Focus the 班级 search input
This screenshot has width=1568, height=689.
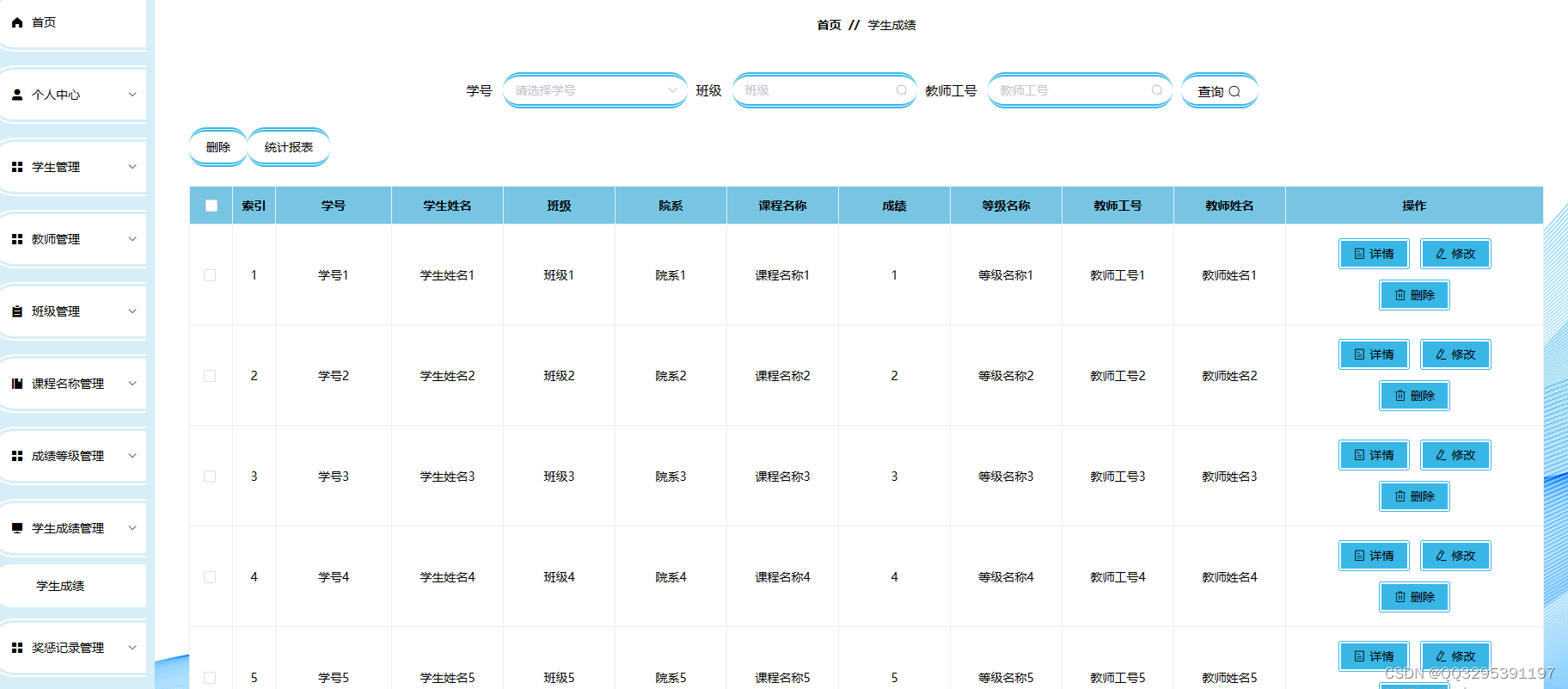pos(824,90)
